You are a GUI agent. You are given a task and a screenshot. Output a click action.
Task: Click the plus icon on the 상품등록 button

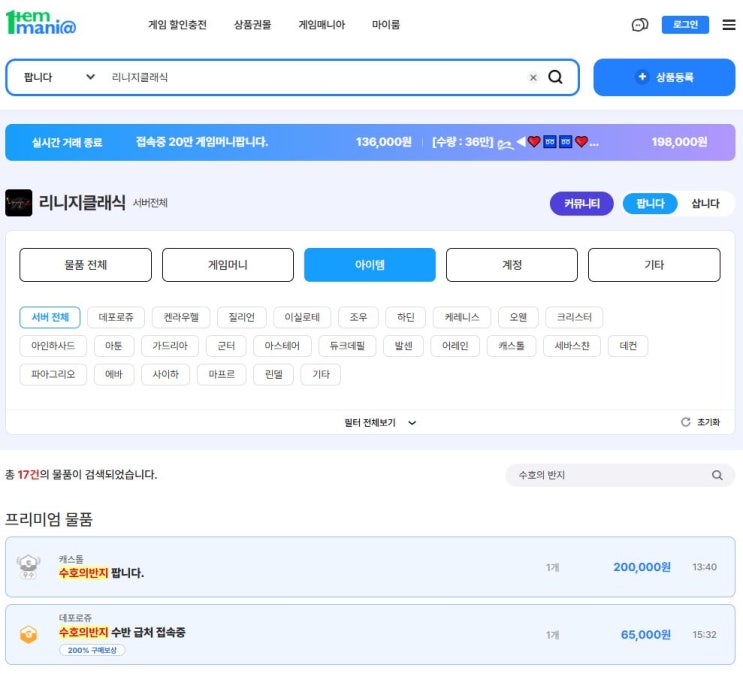(x=642, y=76)
